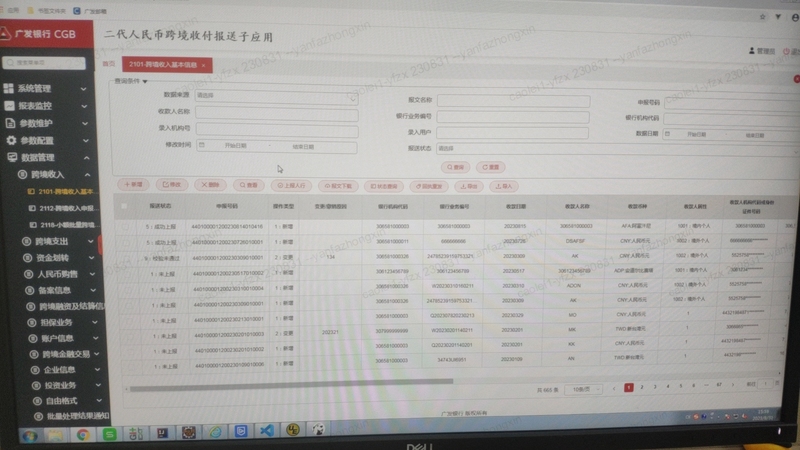
Task: Expand the 系统管理 menu chevron
Action: pyautogui.click(x=83, y=89)
